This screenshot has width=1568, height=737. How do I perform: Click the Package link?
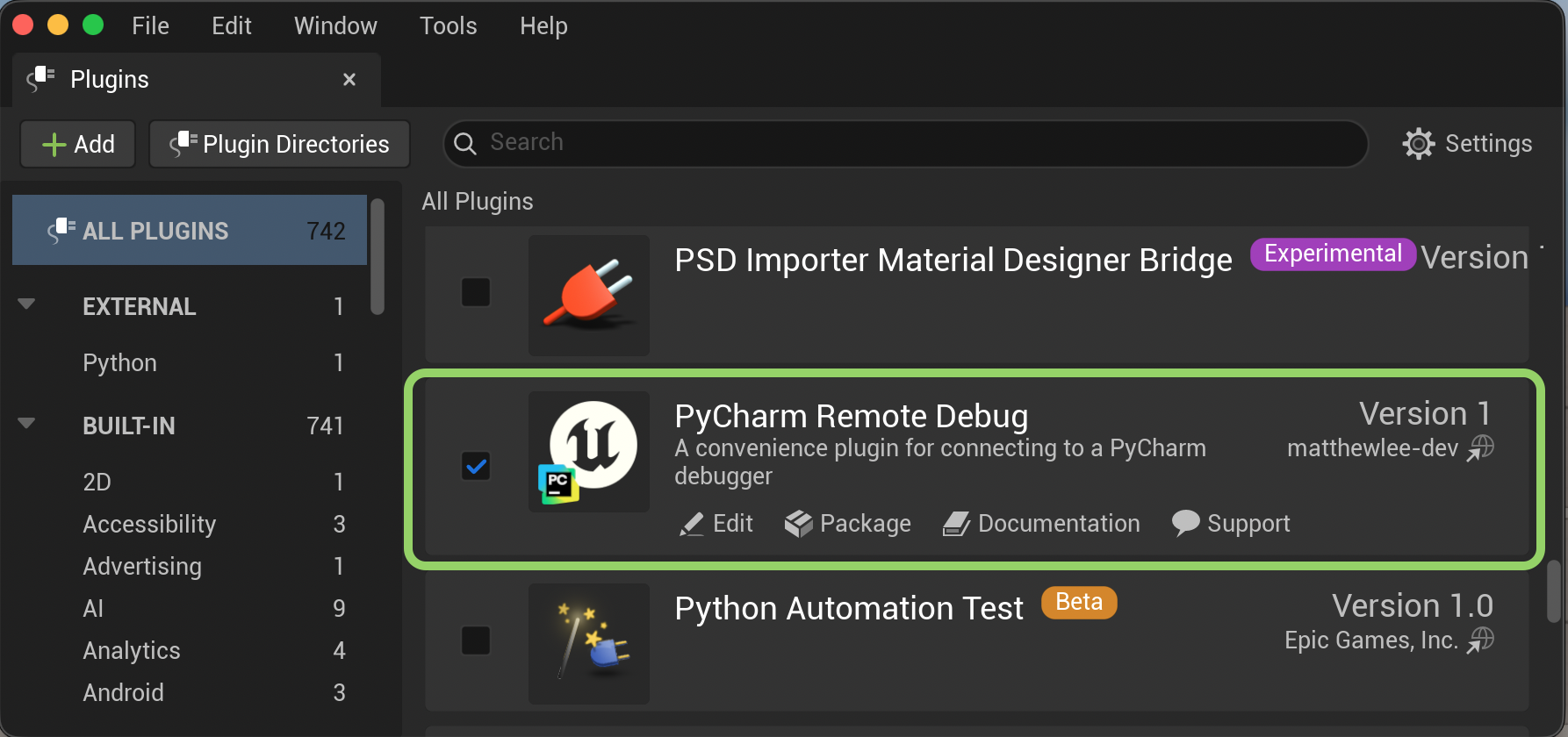pos(865,524)
